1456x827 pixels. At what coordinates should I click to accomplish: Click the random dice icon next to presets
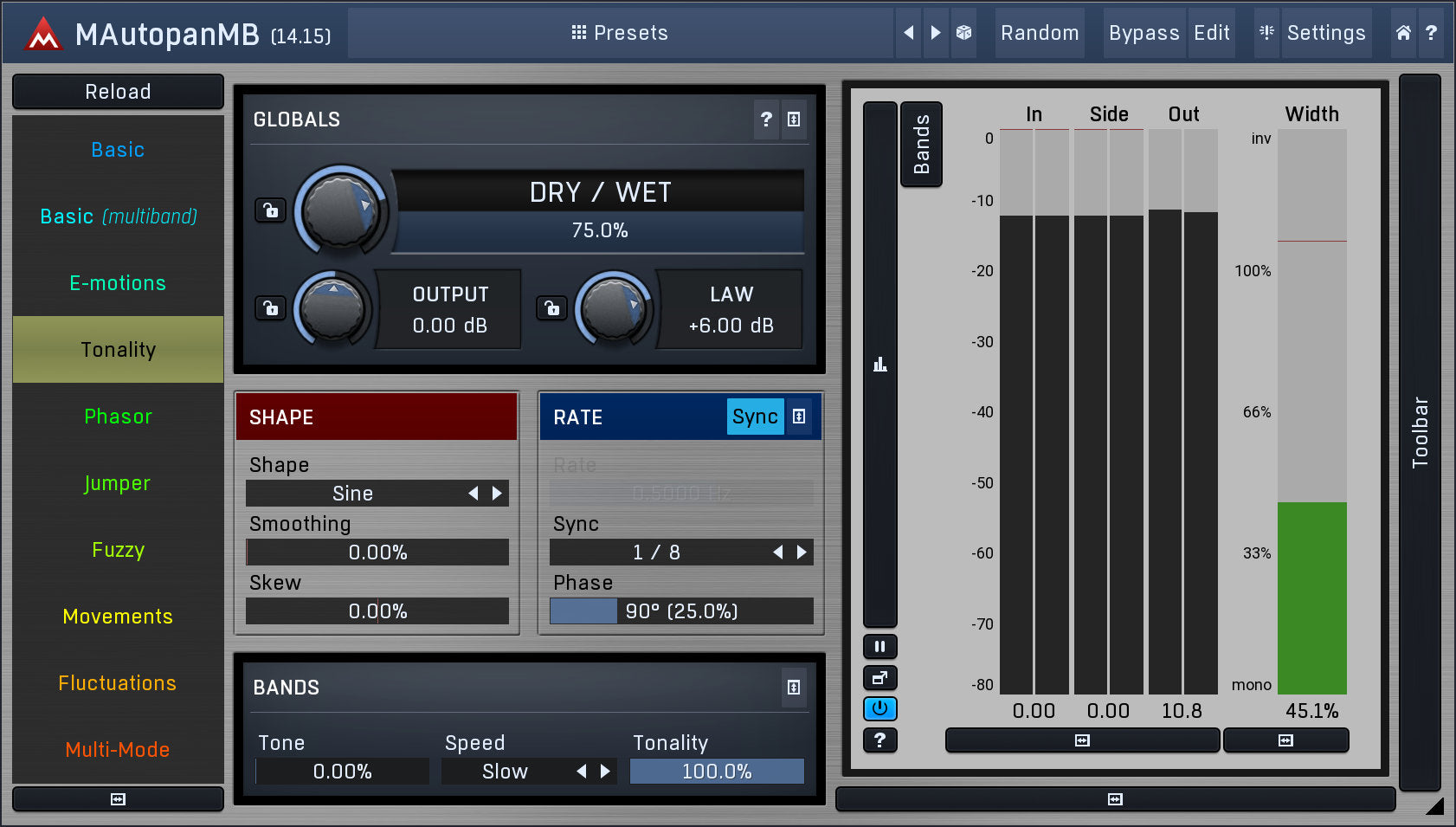pos(963,33)
